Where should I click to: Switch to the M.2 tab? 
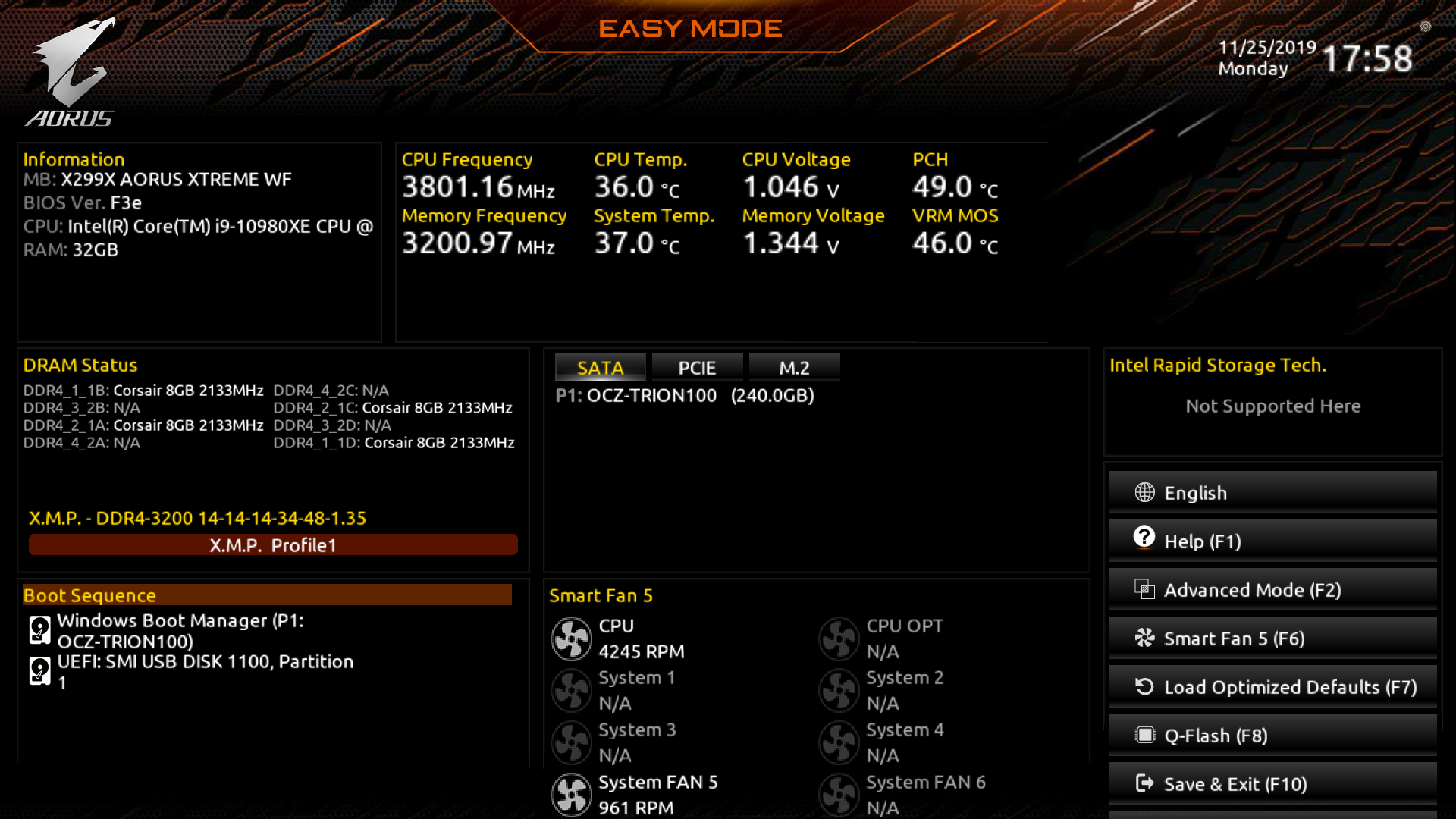coord(794,368)
